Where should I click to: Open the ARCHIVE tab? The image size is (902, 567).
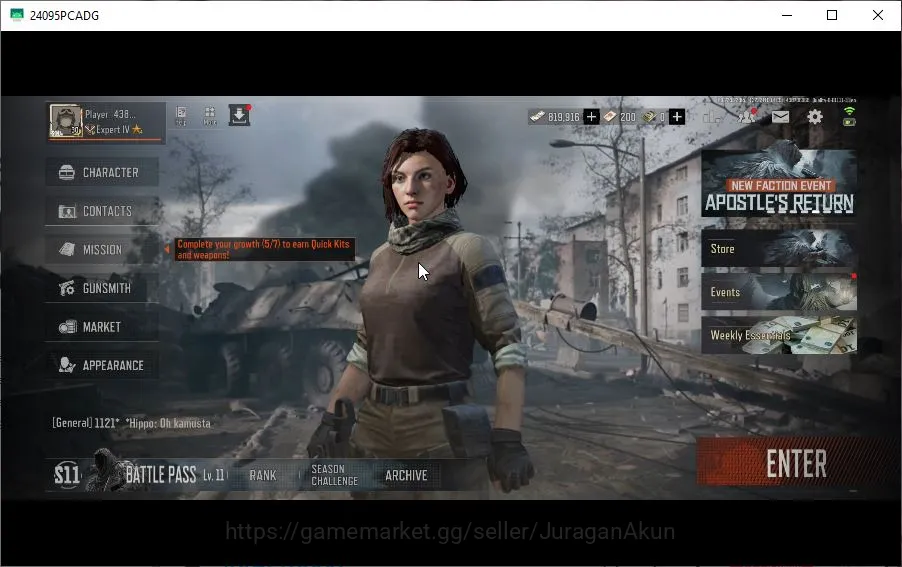[406, 476]
